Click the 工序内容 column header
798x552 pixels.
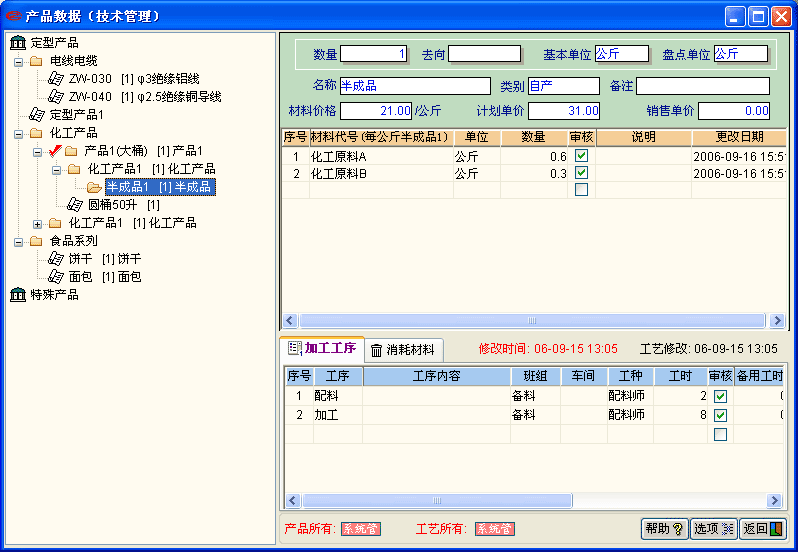437,376
